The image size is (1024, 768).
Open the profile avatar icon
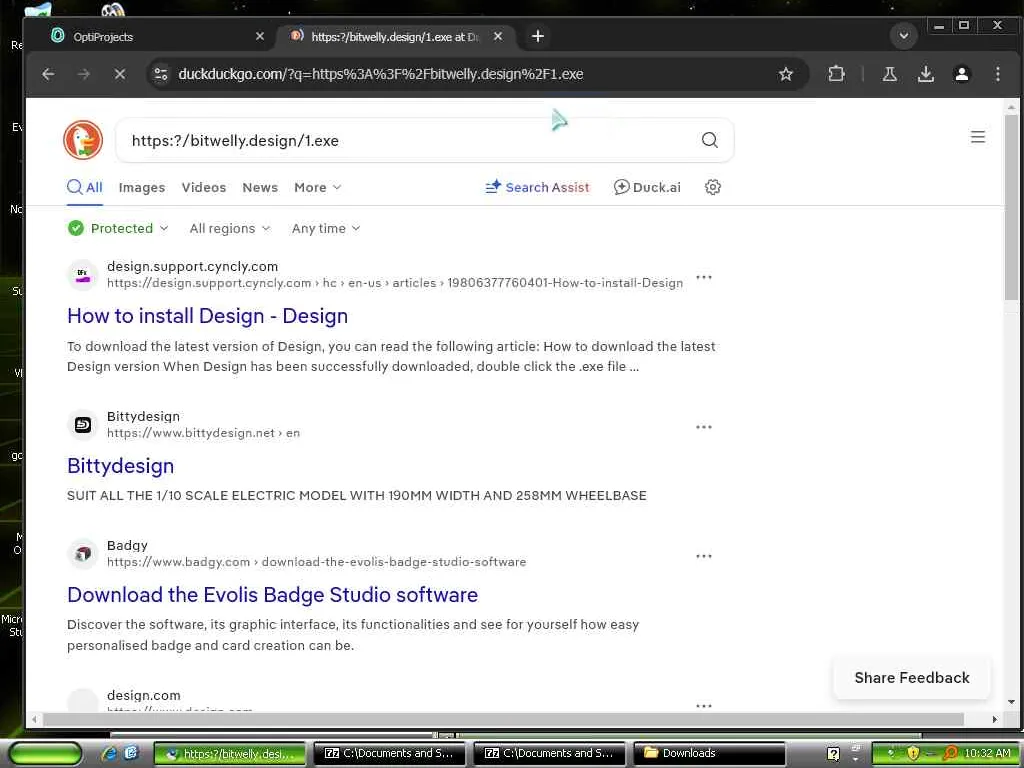(x=961, y=74)
